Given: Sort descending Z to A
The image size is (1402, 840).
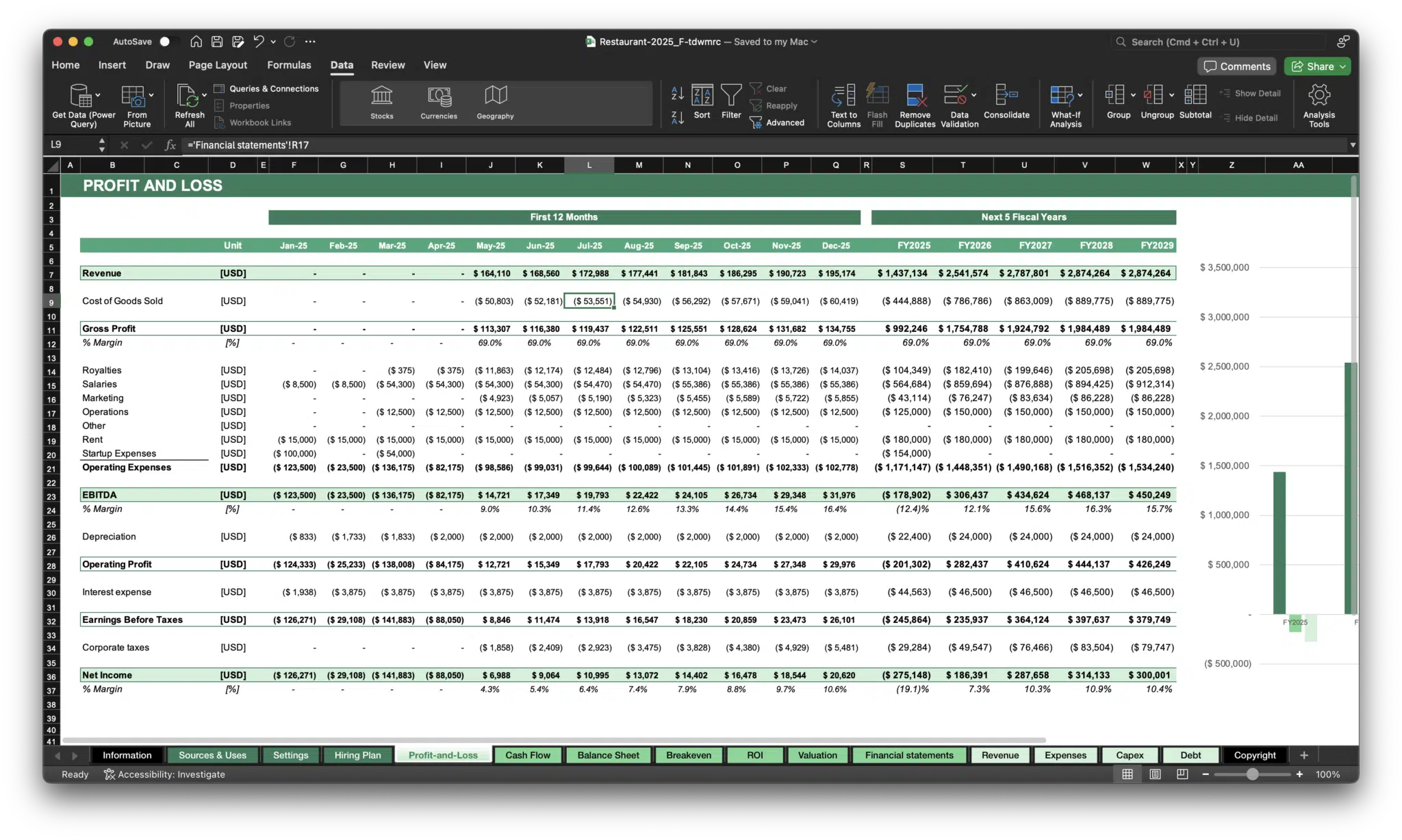Looking at the screenshot, I should (678, 118).
